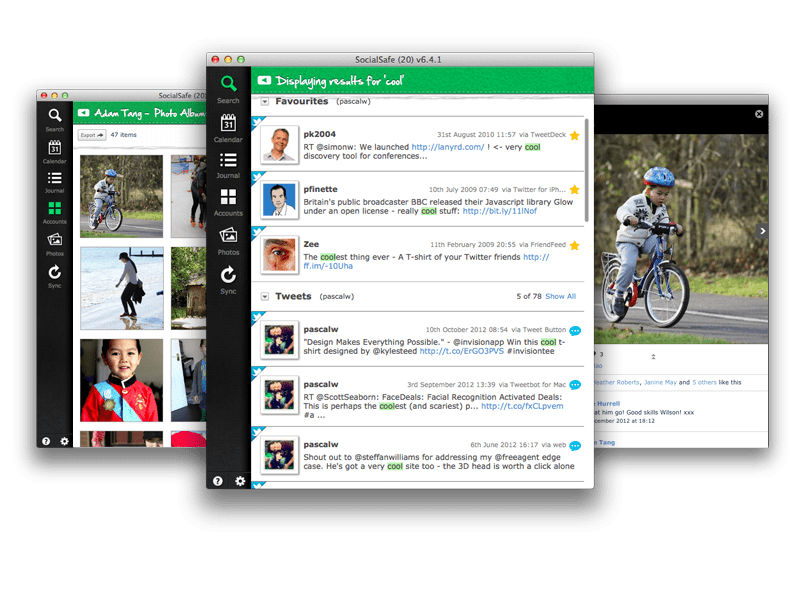Image resolution: width=800 pixels, height=600 pixels.
Task: Click the pk2004 username
Action: click(319, 134)
